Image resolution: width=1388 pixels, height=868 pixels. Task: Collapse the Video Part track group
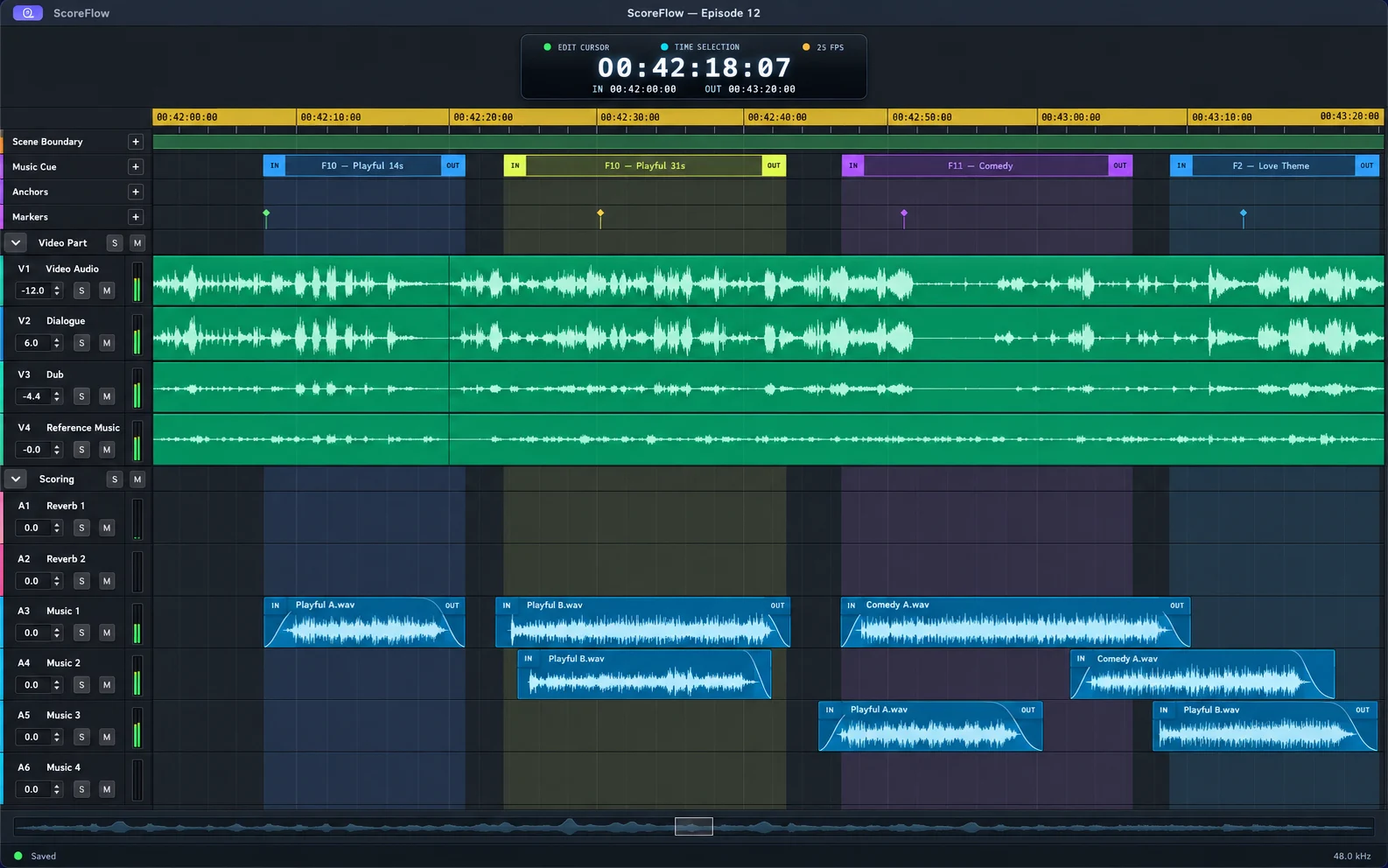coord(16,242)
